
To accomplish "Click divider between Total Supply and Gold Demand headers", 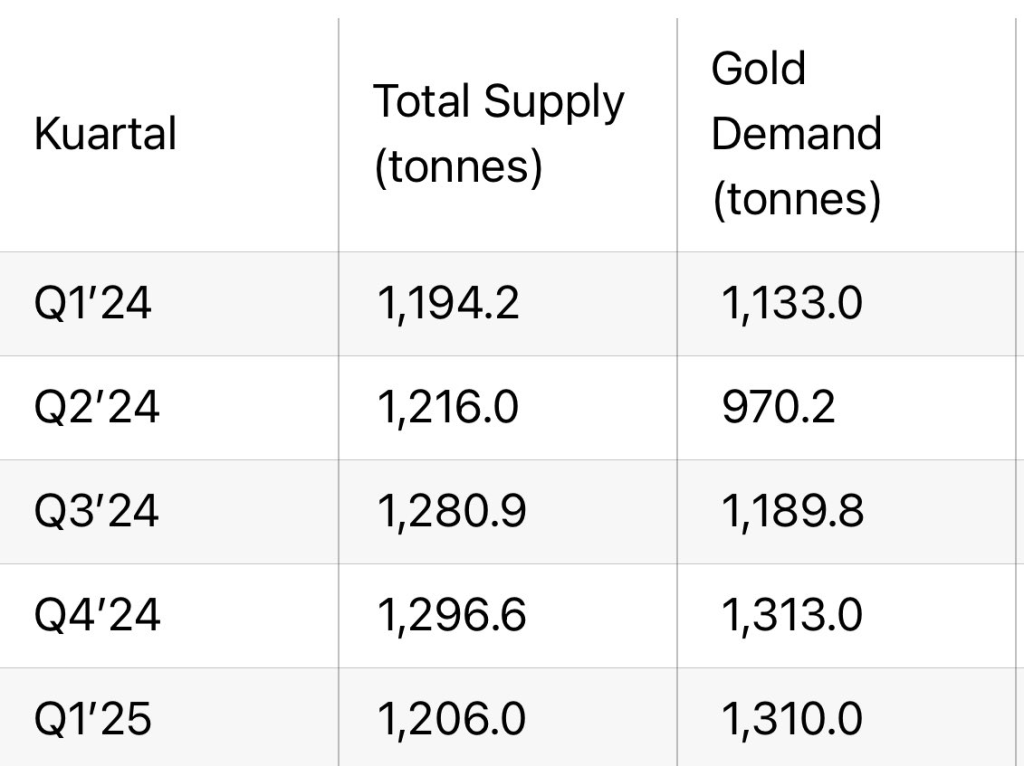I will [x=677, y=135].
